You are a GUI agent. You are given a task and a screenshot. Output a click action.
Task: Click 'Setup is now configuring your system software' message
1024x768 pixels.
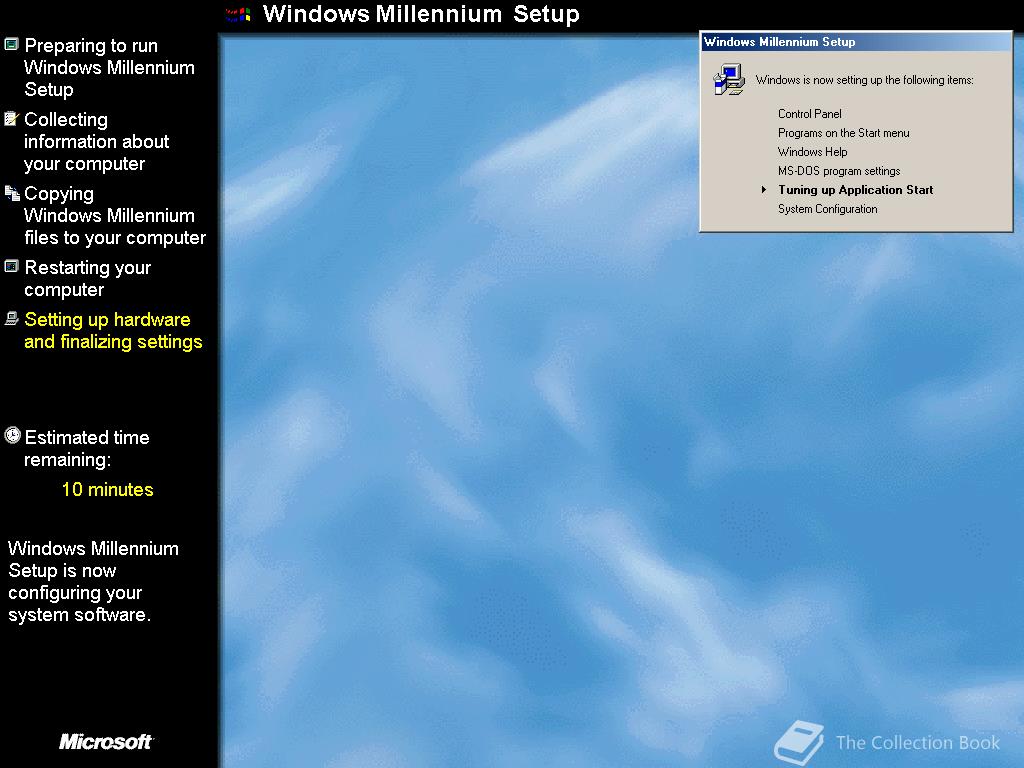click(93, 581)
